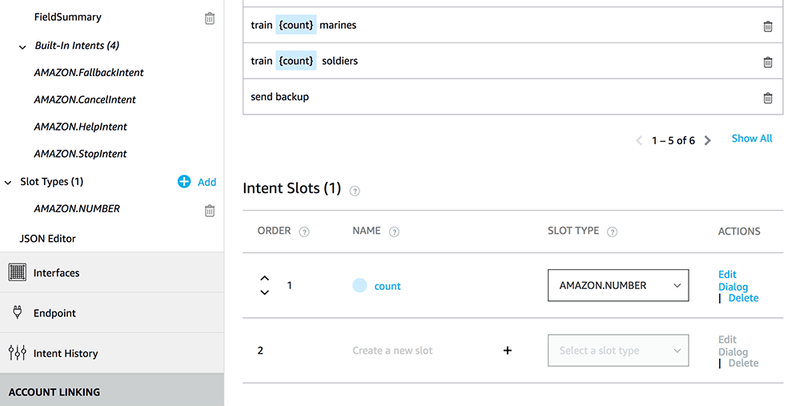Open the 'Select a slot type' dropdown

click(618, 351)
